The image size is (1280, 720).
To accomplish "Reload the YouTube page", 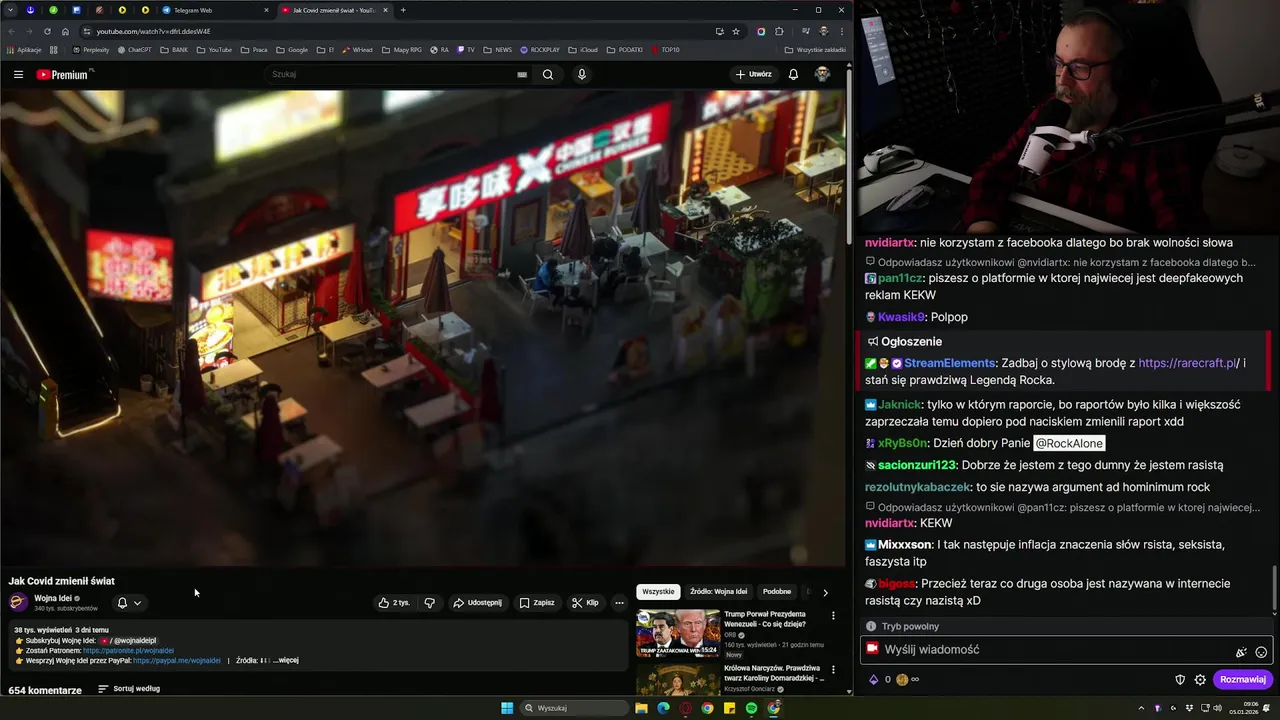I will (x=47, y=31).
